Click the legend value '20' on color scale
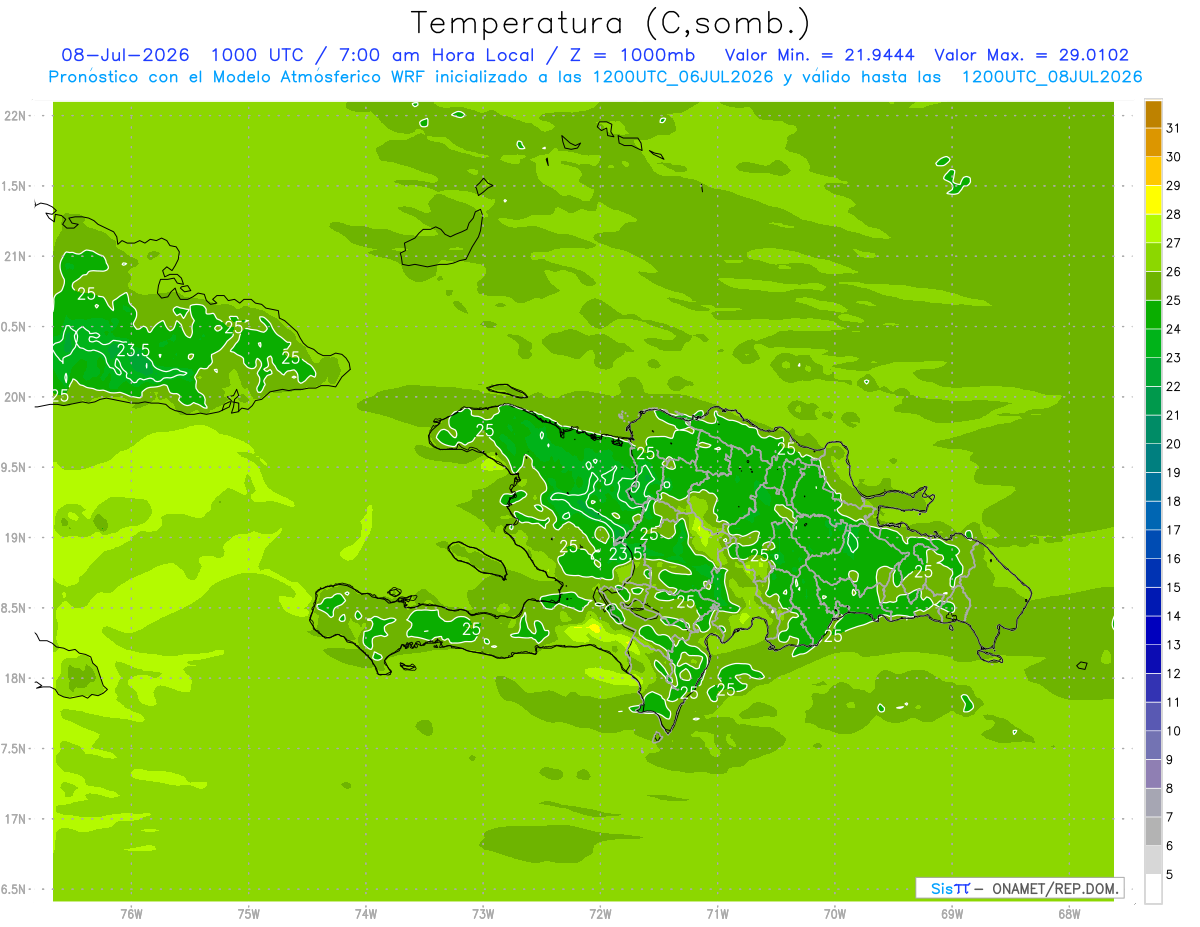The height and width of the screenshot is (927, 1200). coord(1174,444)
